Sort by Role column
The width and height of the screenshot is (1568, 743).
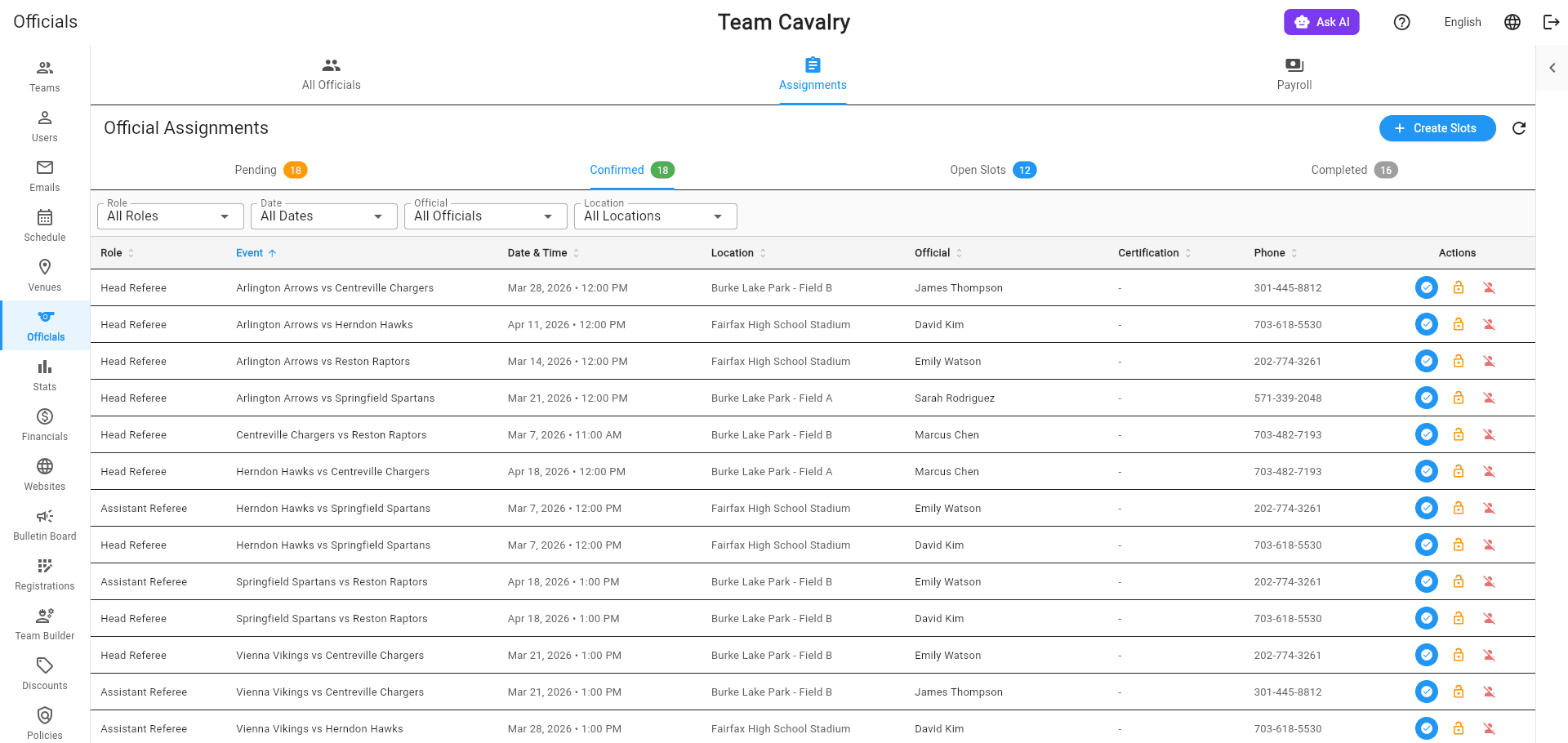click(118, 253)
